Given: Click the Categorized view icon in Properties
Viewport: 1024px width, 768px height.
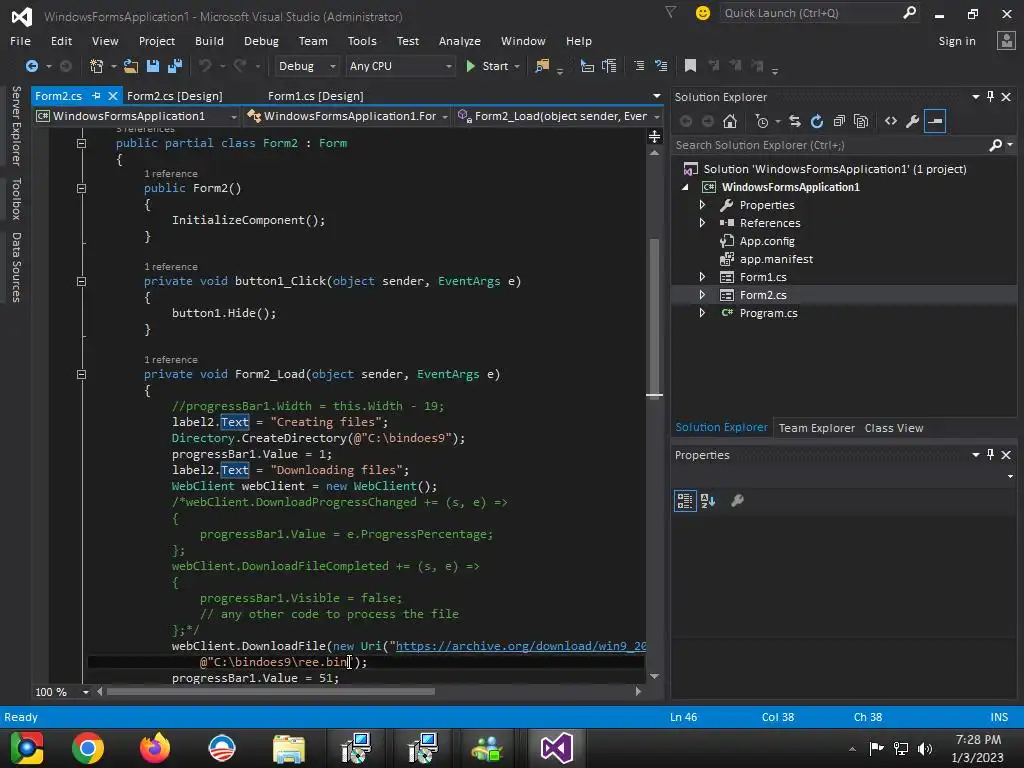Looking at the screenshot, I should click(x=685, y=501).
